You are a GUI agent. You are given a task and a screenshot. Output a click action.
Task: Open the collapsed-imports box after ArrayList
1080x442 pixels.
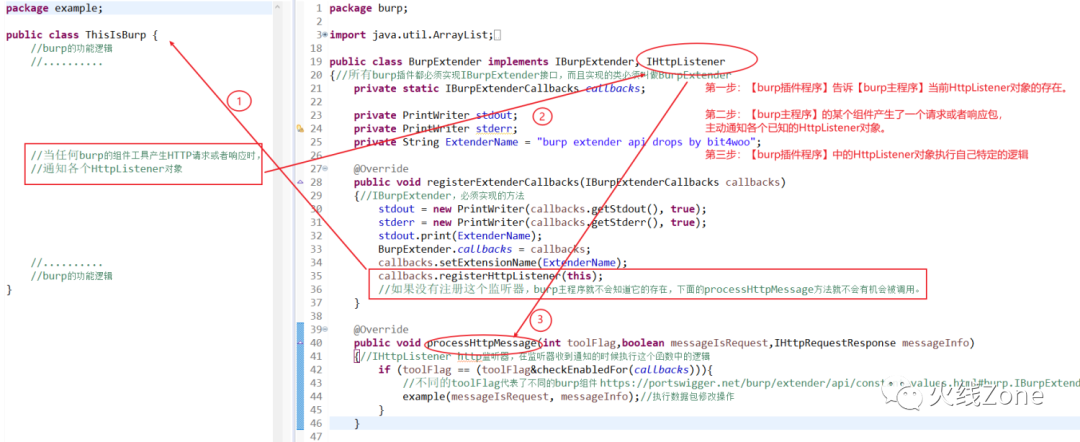click(498, 35)
